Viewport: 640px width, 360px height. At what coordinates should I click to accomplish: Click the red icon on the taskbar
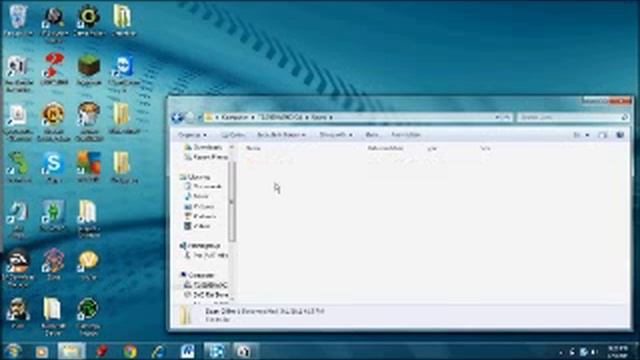tap(102, 351)
